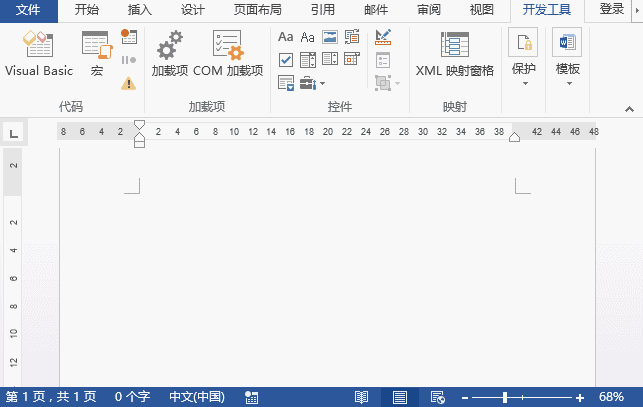Click the zoom in plus button
The image size is (643, 407).
pyautogui.click(x=579, y=398)
